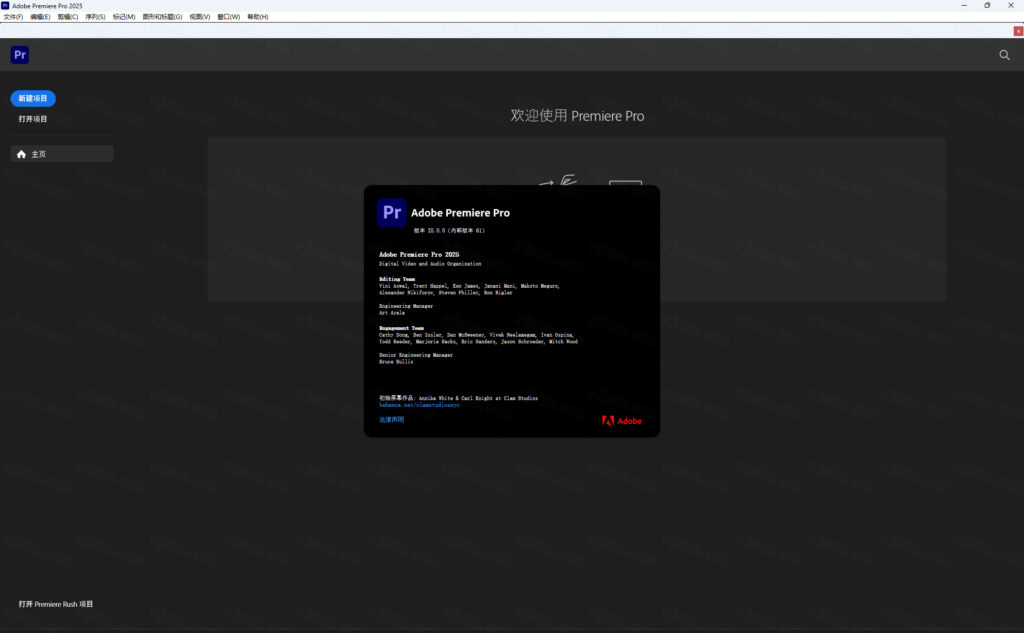Click the small red close icon below the title bar

tap(1018, 31)
